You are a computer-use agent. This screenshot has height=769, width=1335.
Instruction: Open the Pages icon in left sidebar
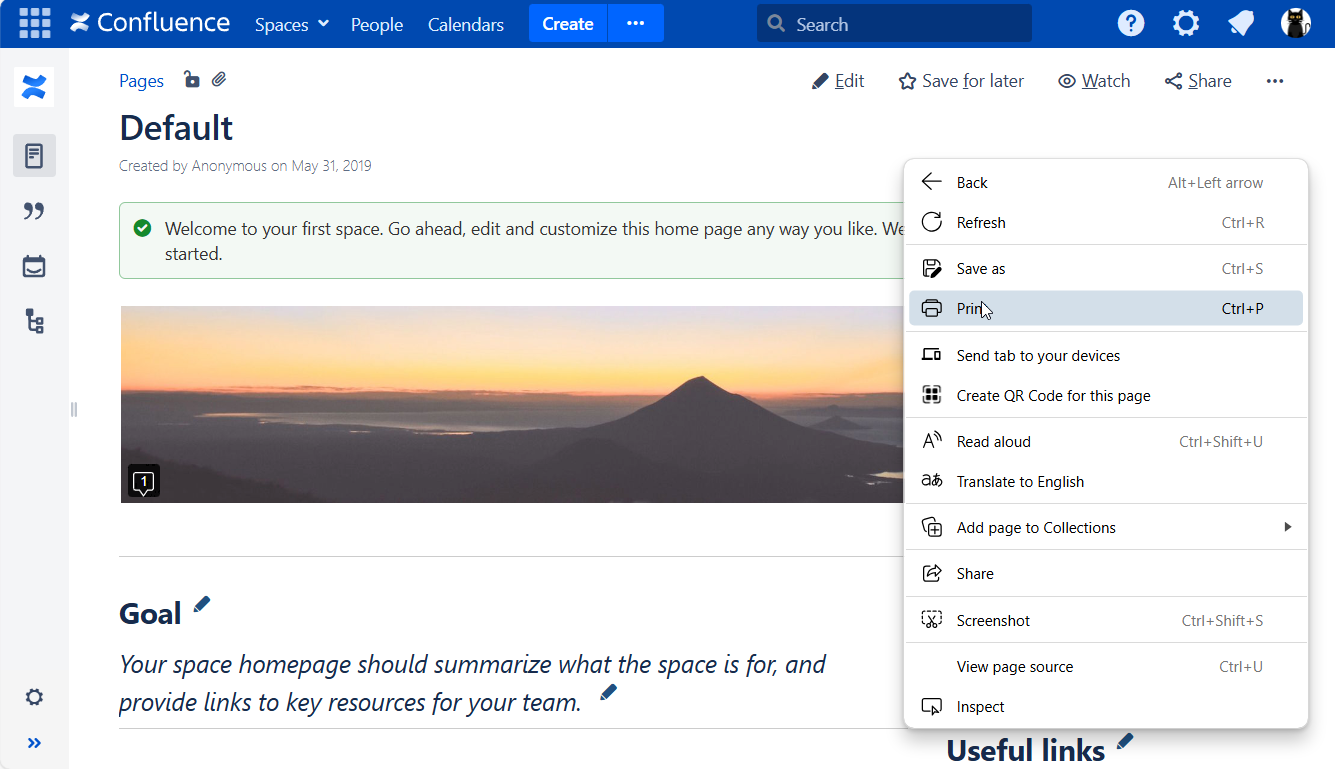coord(34,156)
